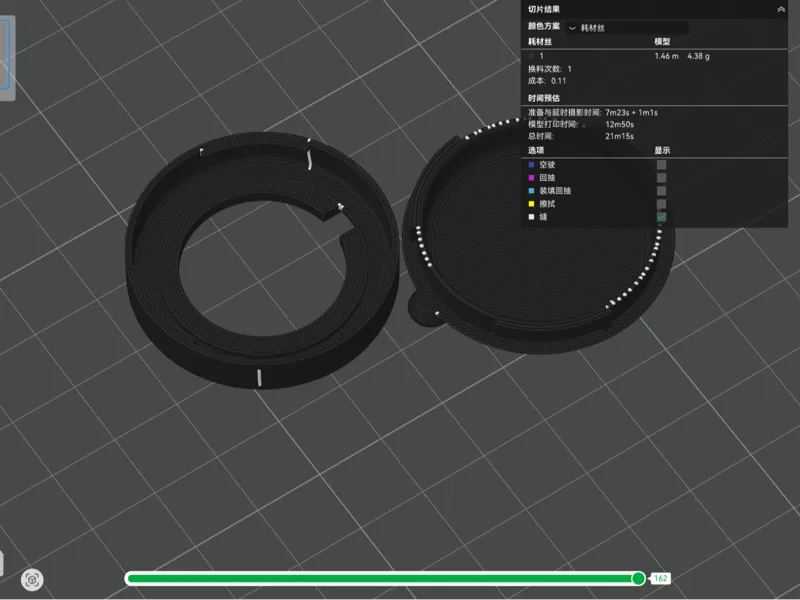This screenshot has width=800, height=600.
Task: Uncheck the 缝 display checkbox
Action: point(661,217)
